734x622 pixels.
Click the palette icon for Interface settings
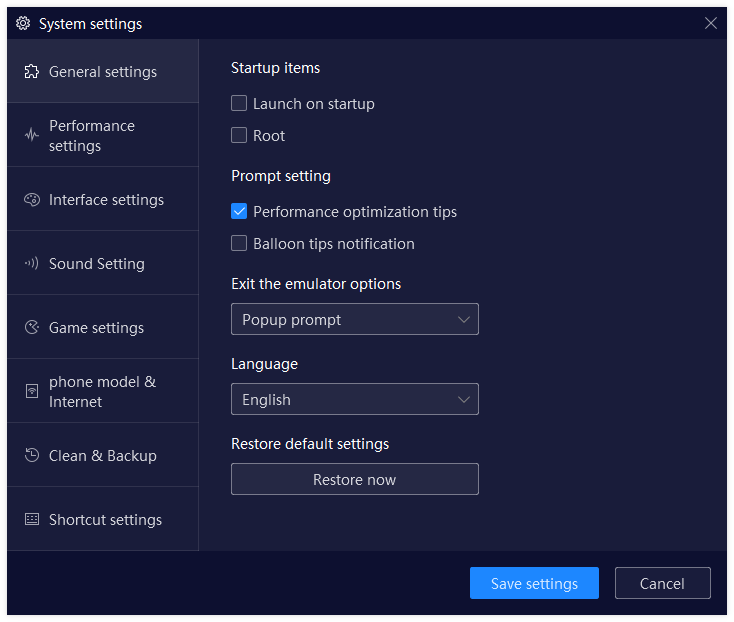(32, 200)
